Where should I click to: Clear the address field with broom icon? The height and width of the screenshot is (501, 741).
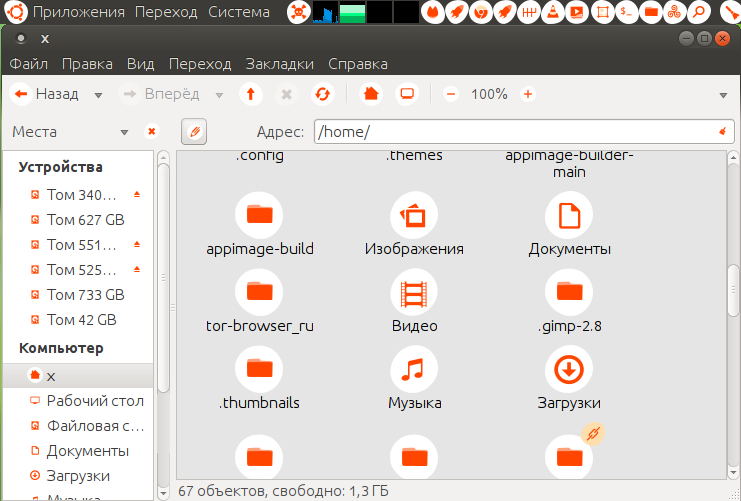tap(723, 131)
